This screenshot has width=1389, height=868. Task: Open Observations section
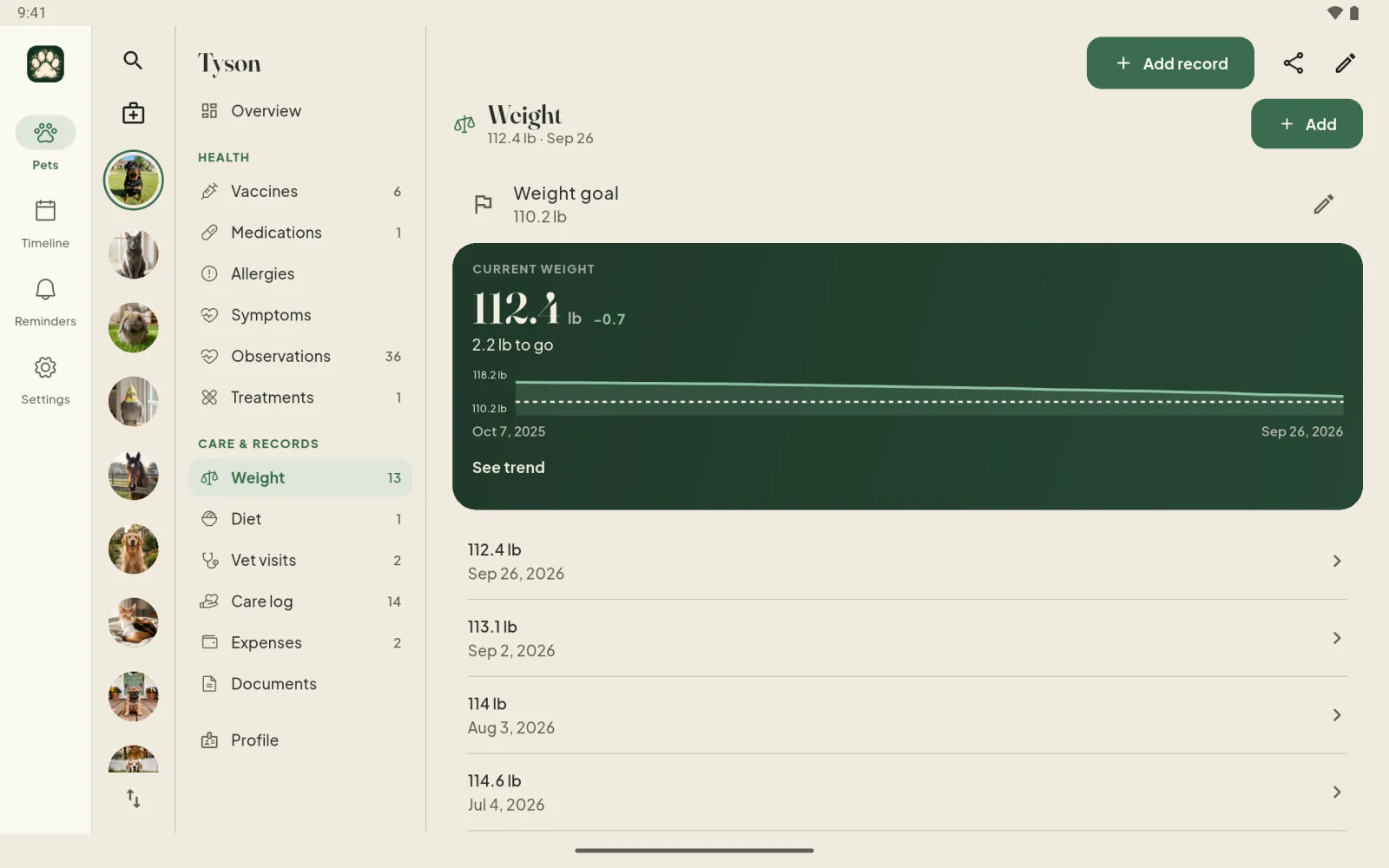coord(300,356)
